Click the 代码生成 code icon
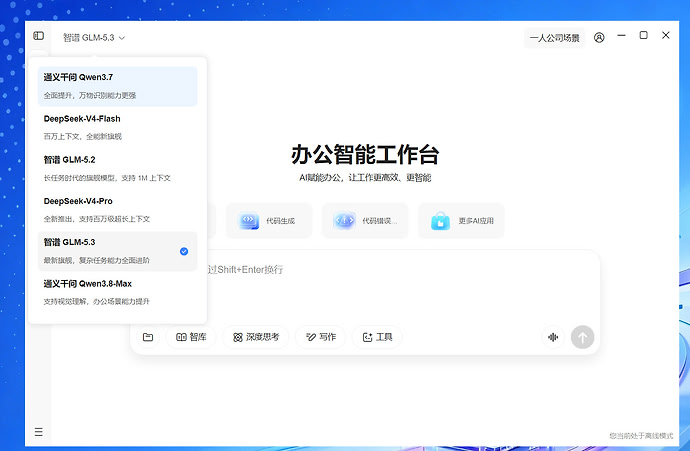690x451 pixels. point(249,220)
